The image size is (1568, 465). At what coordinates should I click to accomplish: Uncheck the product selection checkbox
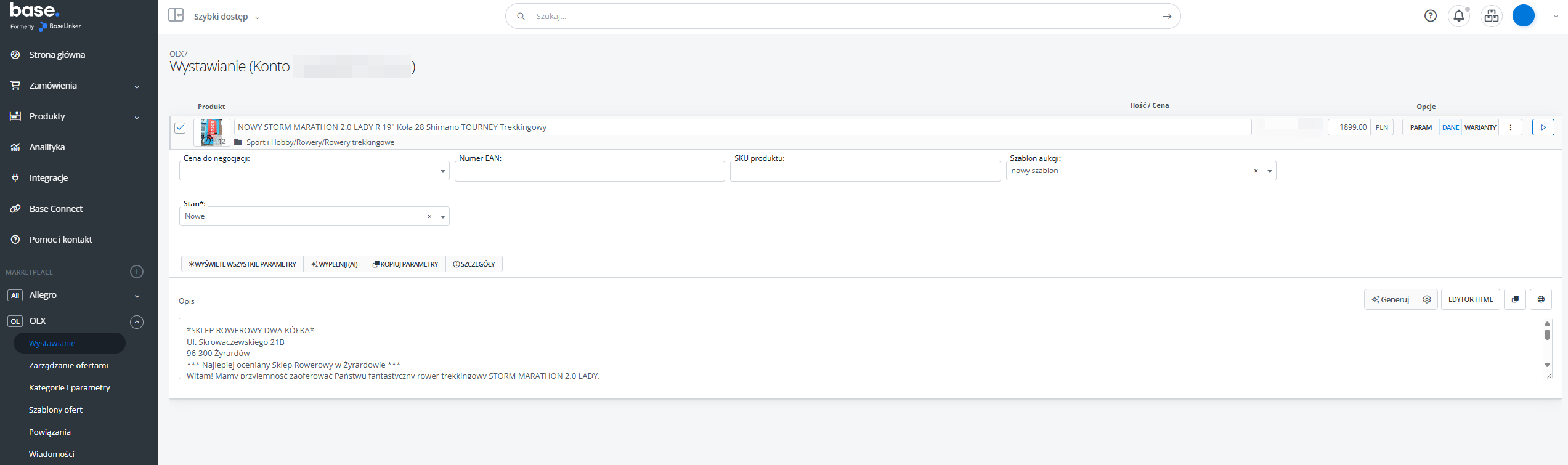[180, 128]
